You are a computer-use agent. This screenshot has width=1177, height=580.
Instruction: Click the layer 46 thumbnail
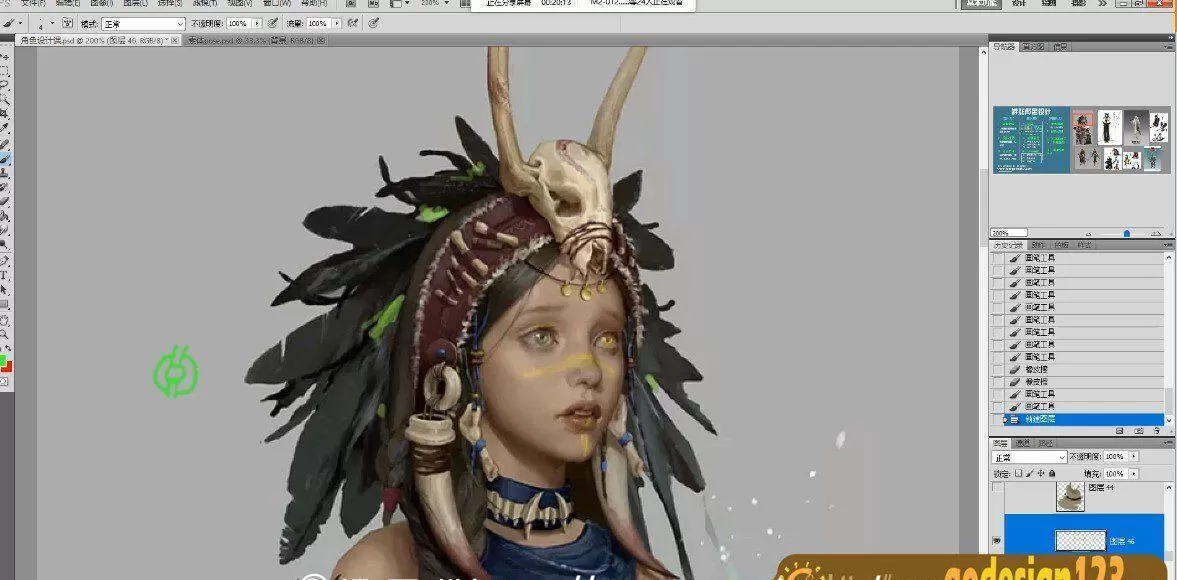coord(1080,541)
